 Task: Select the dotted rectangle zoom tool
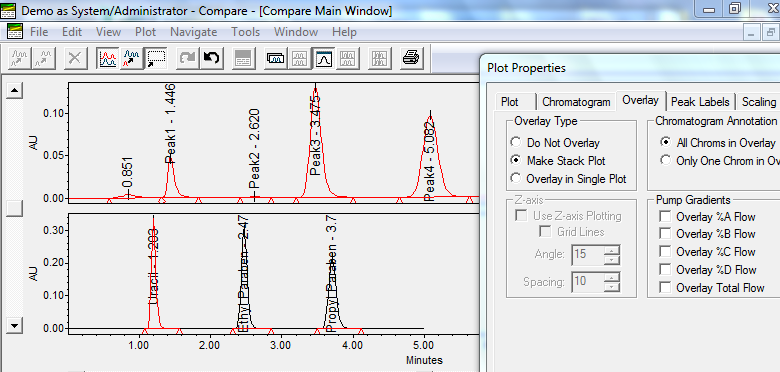156,58
